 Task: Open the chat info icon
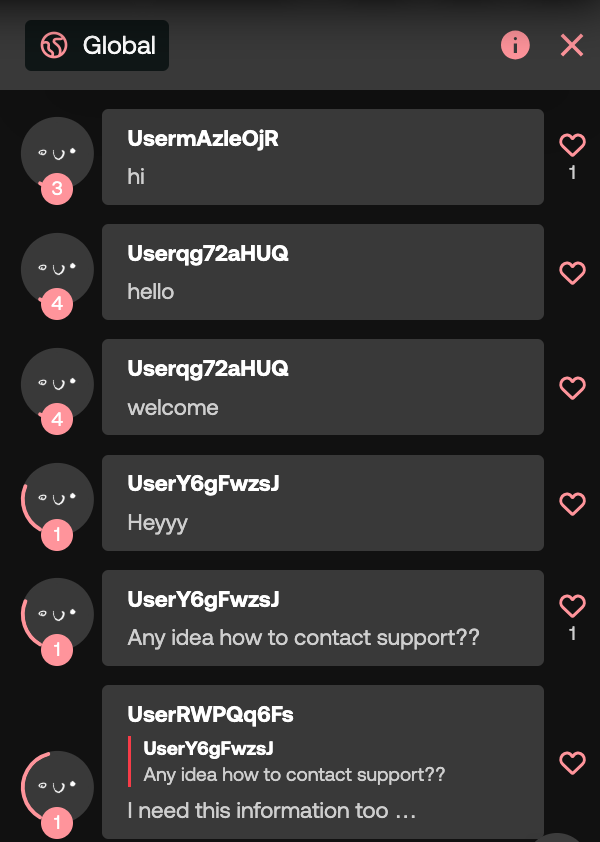point(515,45)
